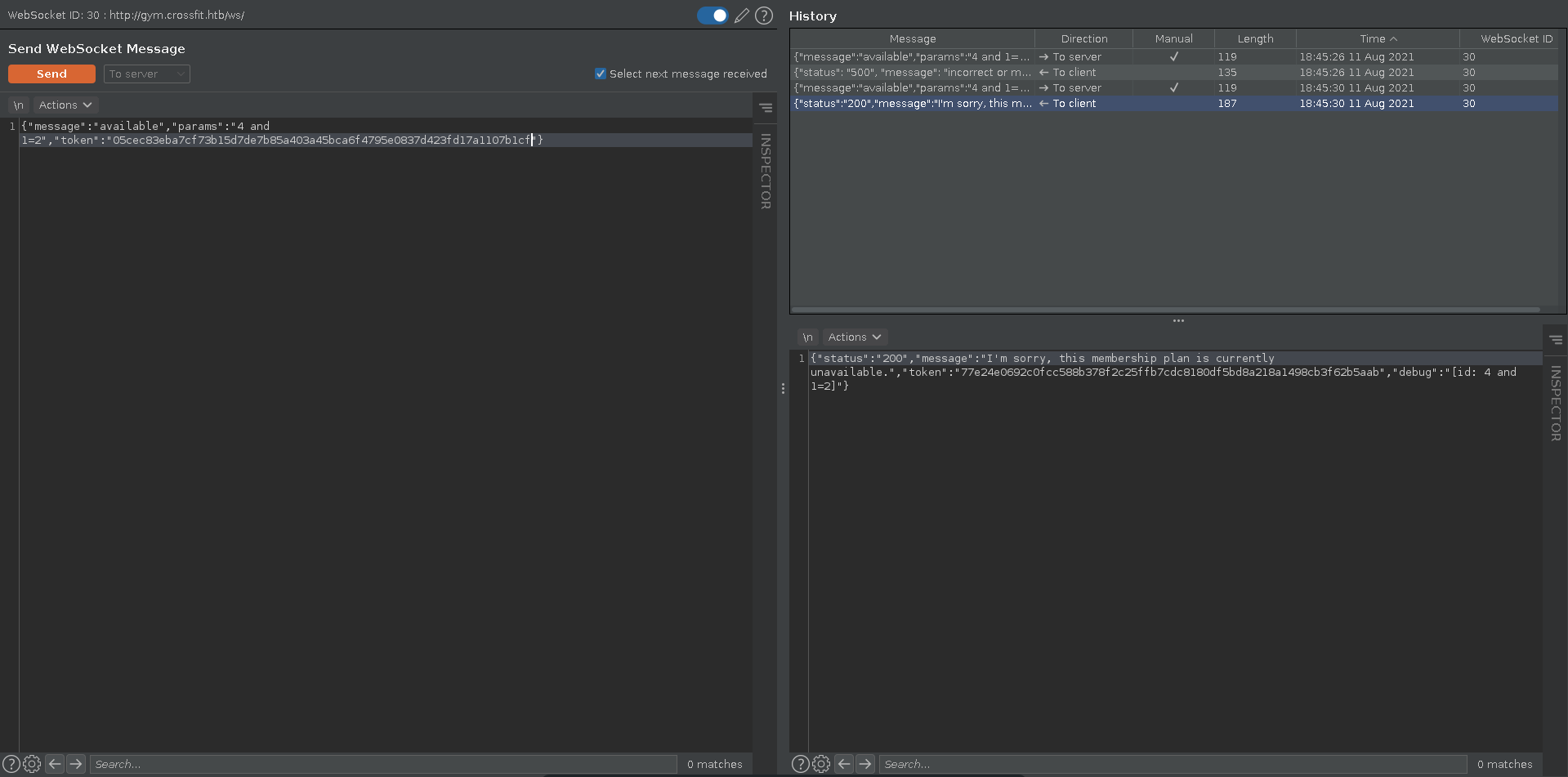Select the status 500 history row

(x=912, y=73)
